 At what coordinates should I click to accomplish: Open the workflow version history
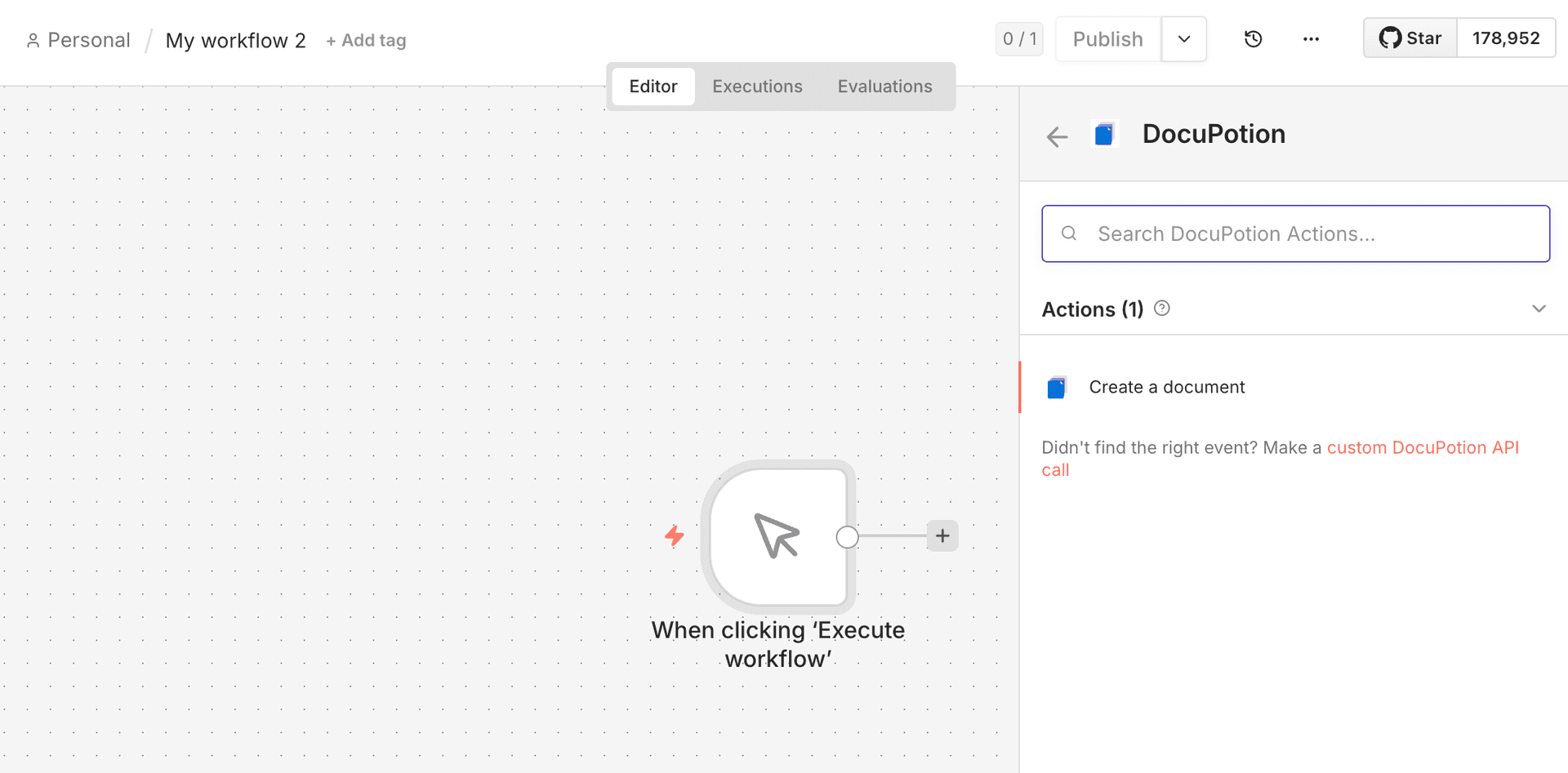pyautogui.click(x=1253, y=38)
